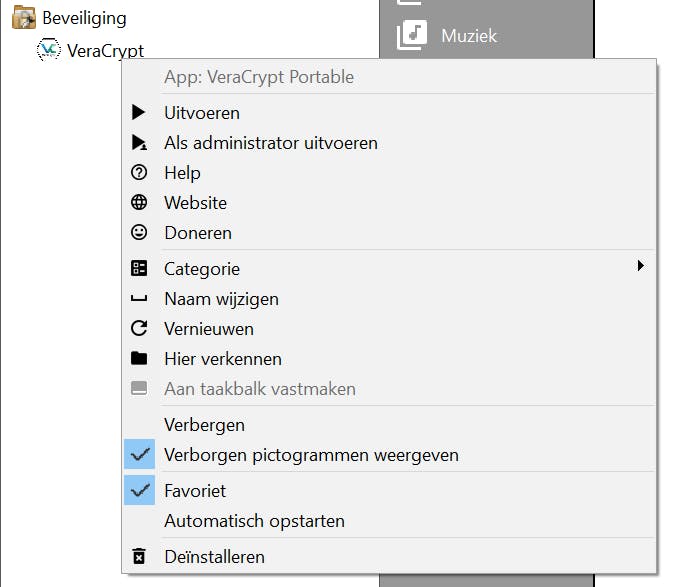The height and width of the screenshot is (587, 675).
Task: Select the VeraCrypt entry label
Action: [x=105, y=50]
